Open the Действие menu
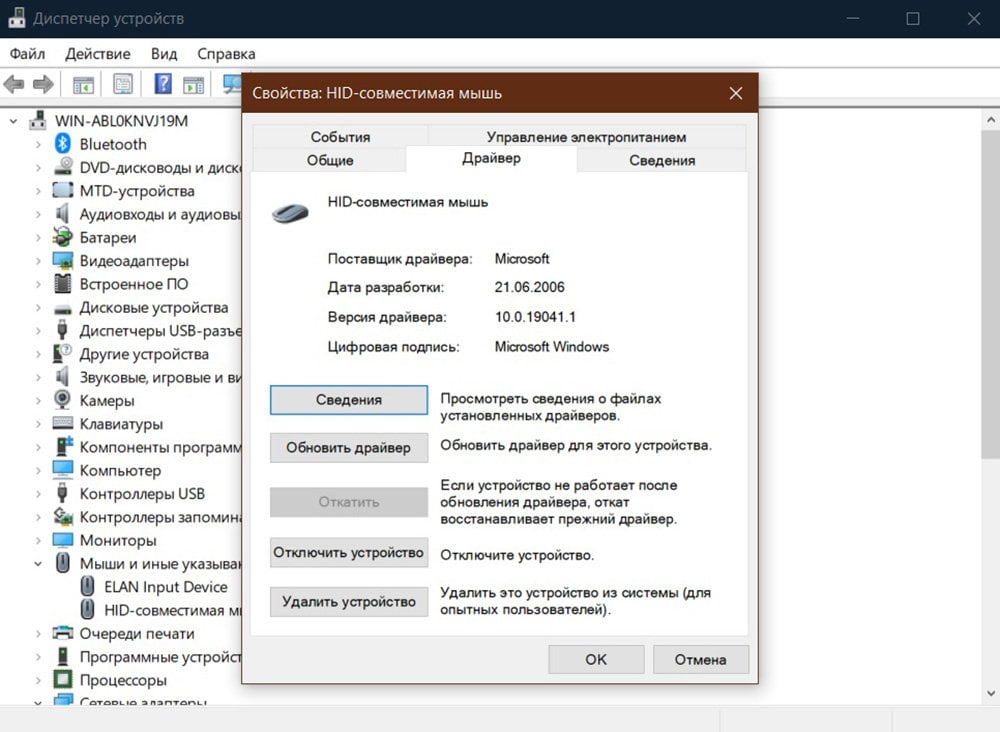Image resolution: width=1000 pixels, height=732 pixels. pos(98,54)
